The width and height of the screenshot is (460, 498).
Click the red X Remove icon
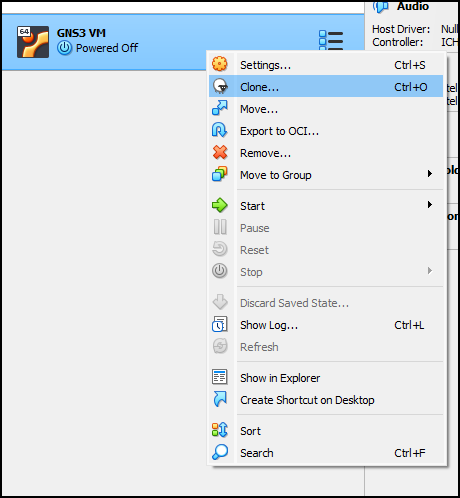(x=220, y=152)
